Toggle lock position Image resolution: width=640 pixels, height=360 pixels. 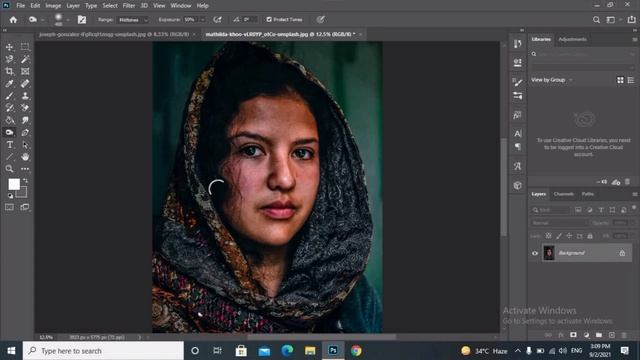(569, 236)
